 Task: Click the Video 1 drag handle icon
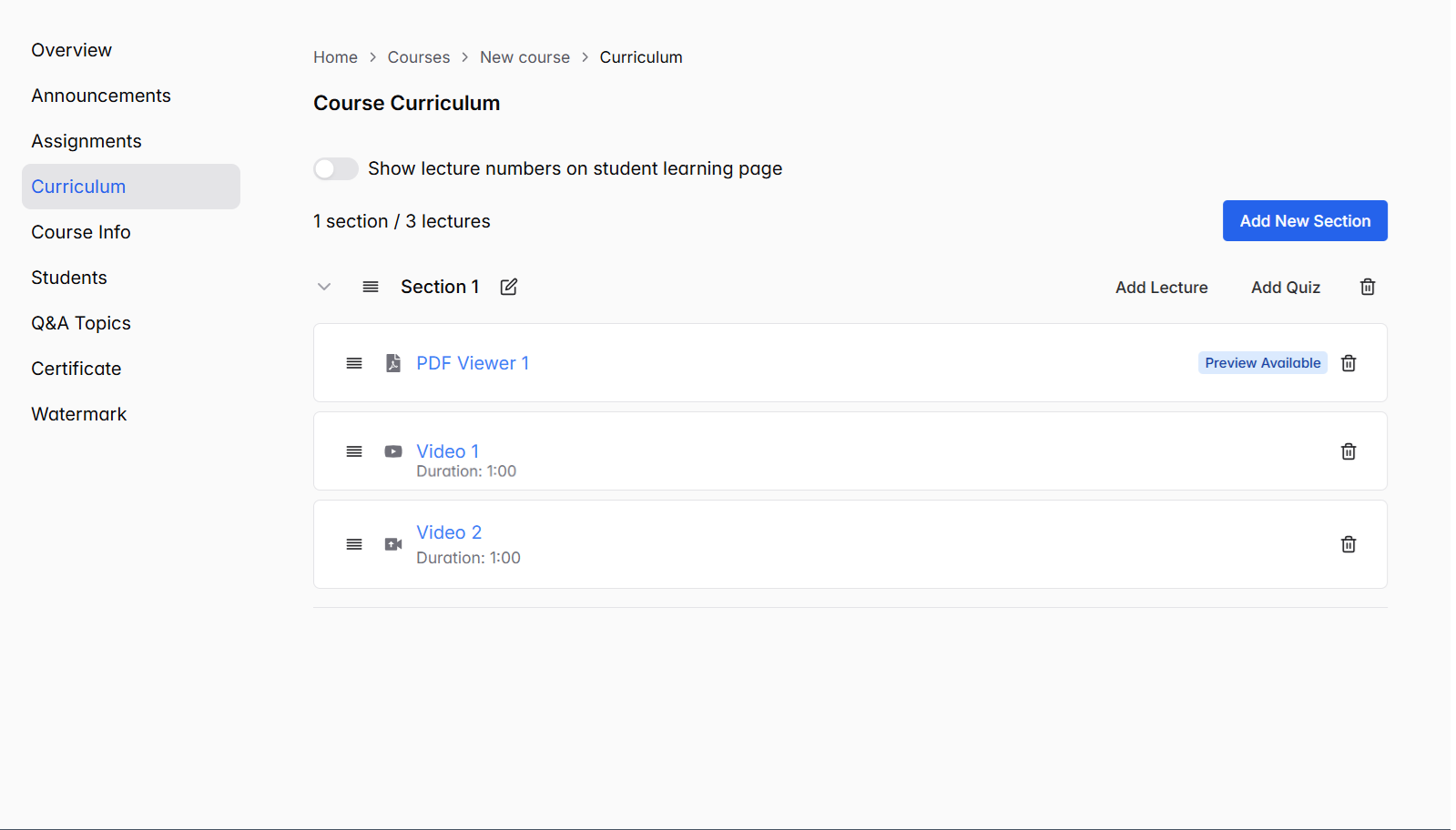coord(354,451)
